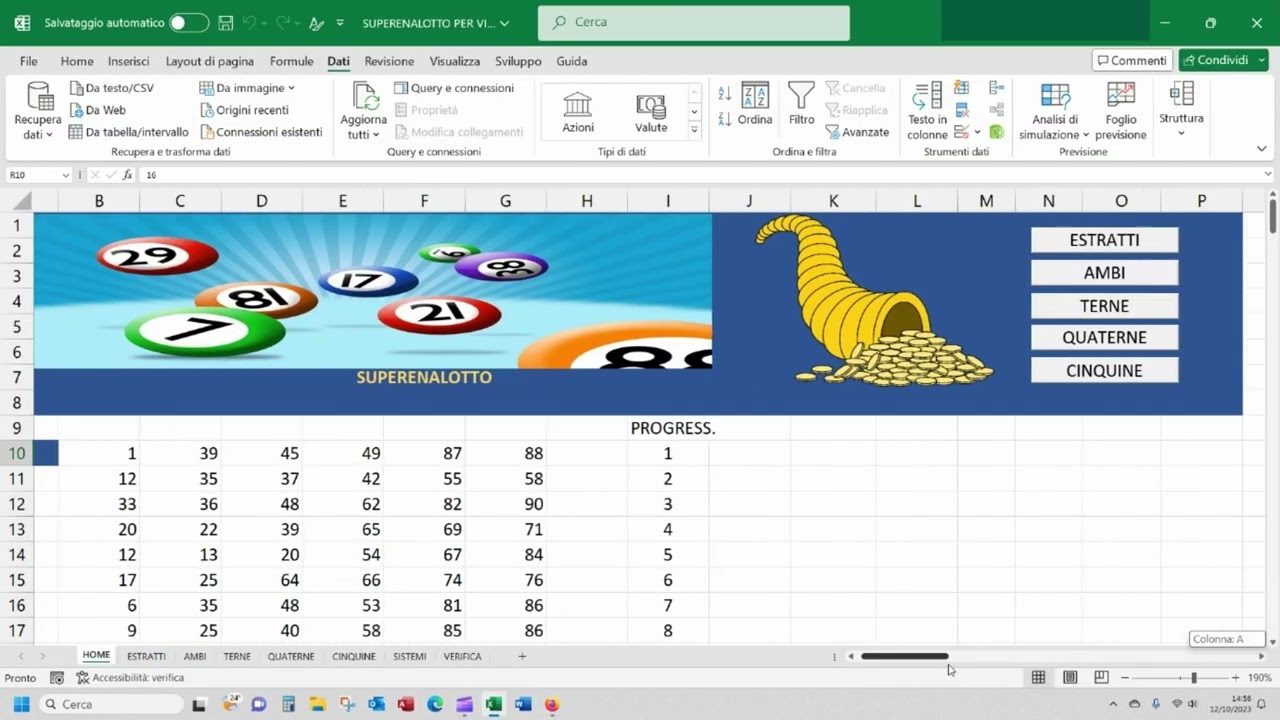The width and height of the screenshot is (1280, 720).
Task: Open the File menu
Action: [29, 61]
